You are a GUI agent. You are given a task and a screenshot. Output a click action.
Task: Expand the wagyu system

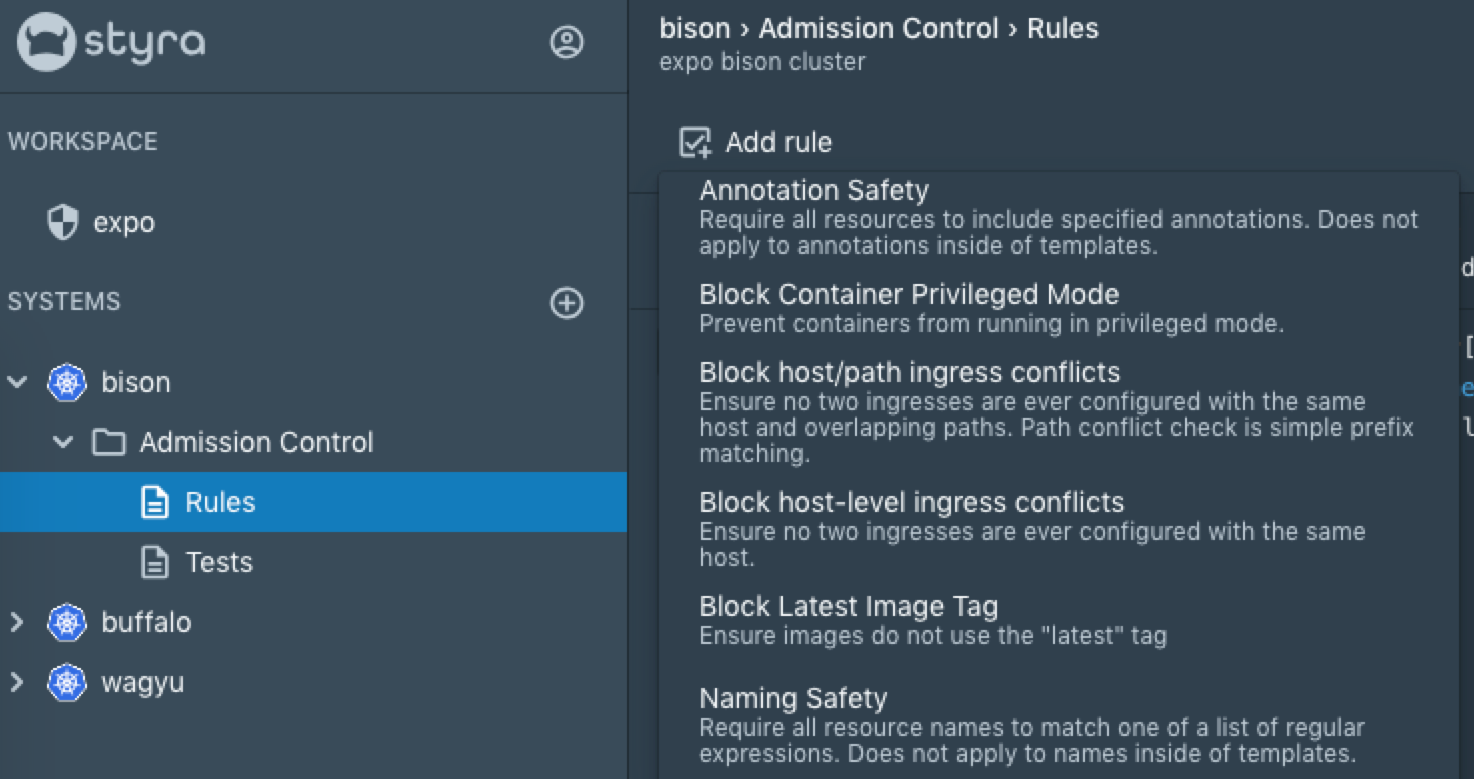(x=17, y=683)
